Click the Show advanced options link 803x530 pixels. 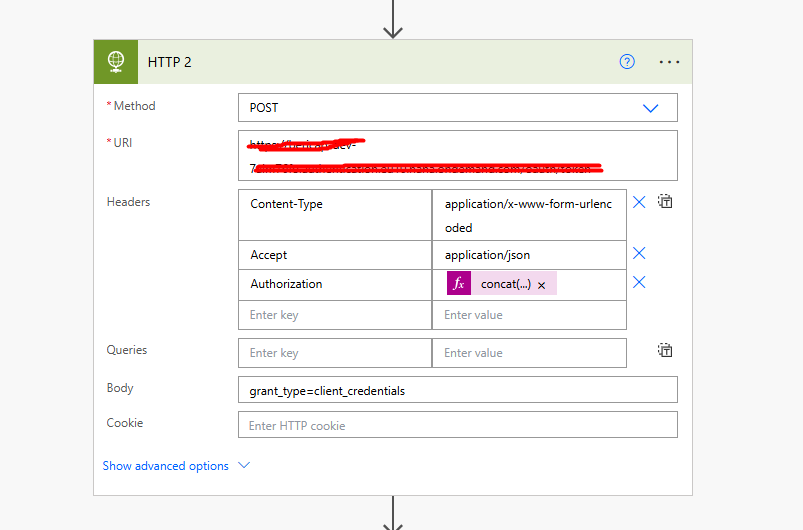click(x=165, y=466)
